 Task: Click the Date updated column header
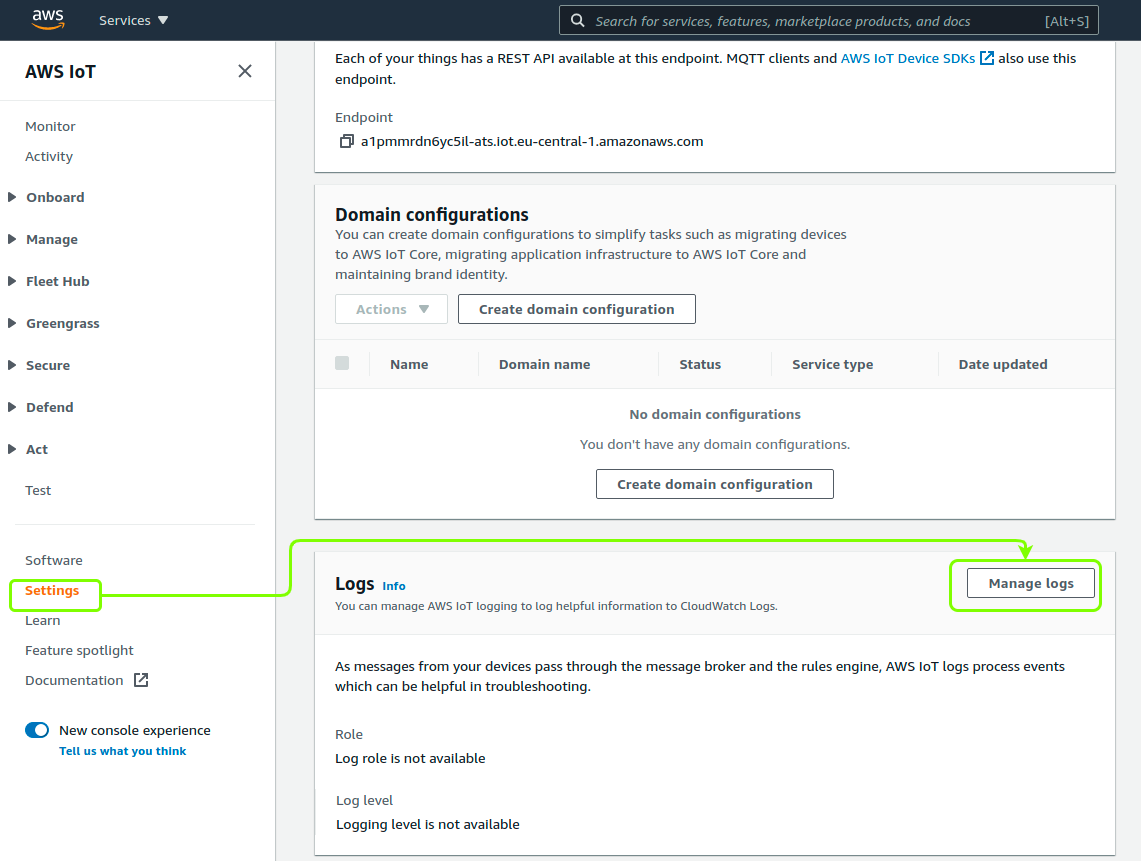[1002, 364]
